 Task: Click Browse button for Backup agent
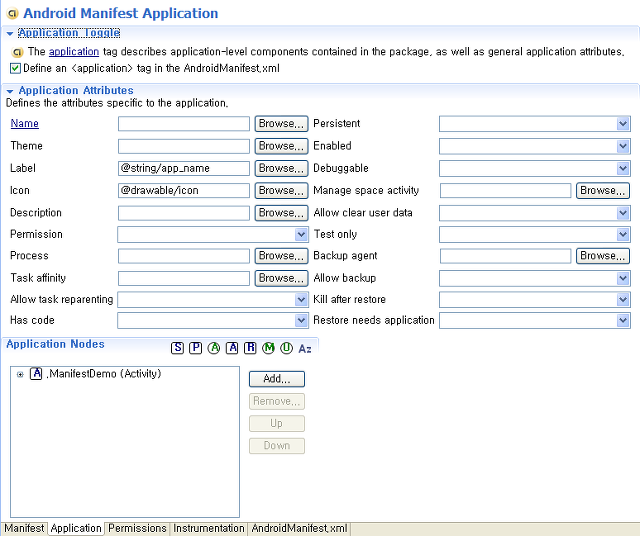pyautogui.click(x=603, y=256)
